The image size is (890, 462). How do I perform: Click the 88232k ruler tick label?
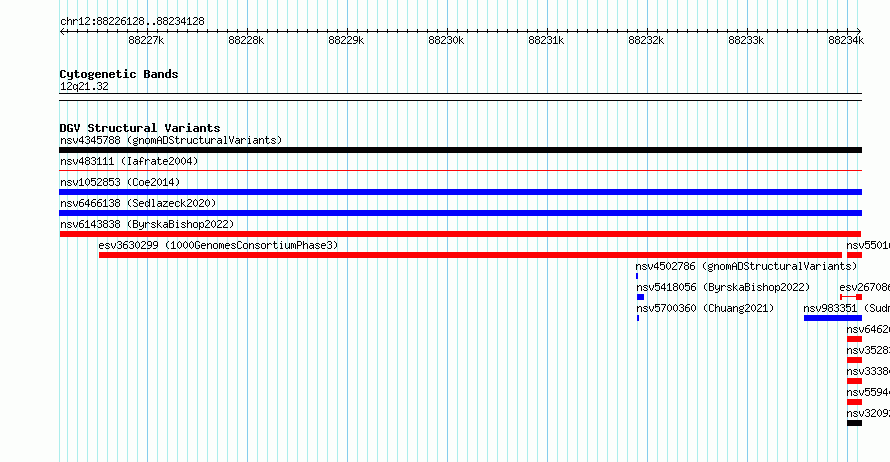click(646, 40)
